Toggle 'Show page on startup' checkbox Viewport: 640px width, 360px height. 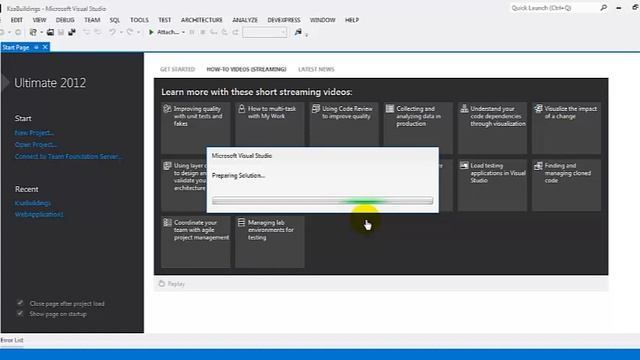tap(20, 313)
